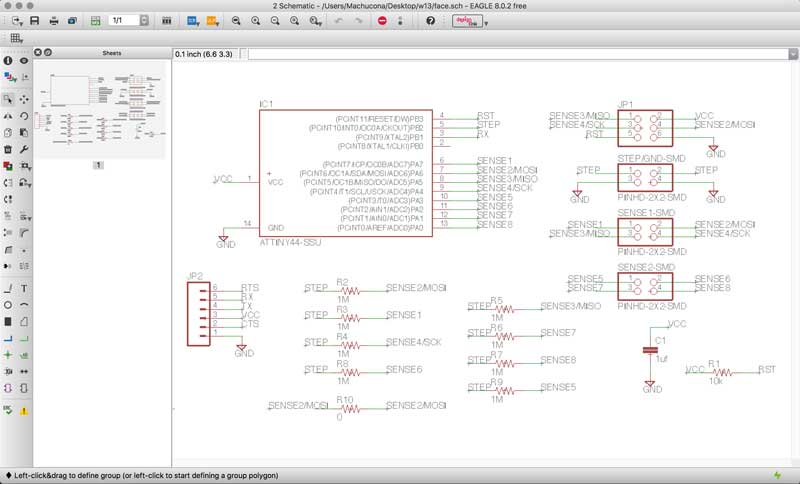Undock the Sheets panel
This screenshot has height=484, width=800.
tap(47, 52)
